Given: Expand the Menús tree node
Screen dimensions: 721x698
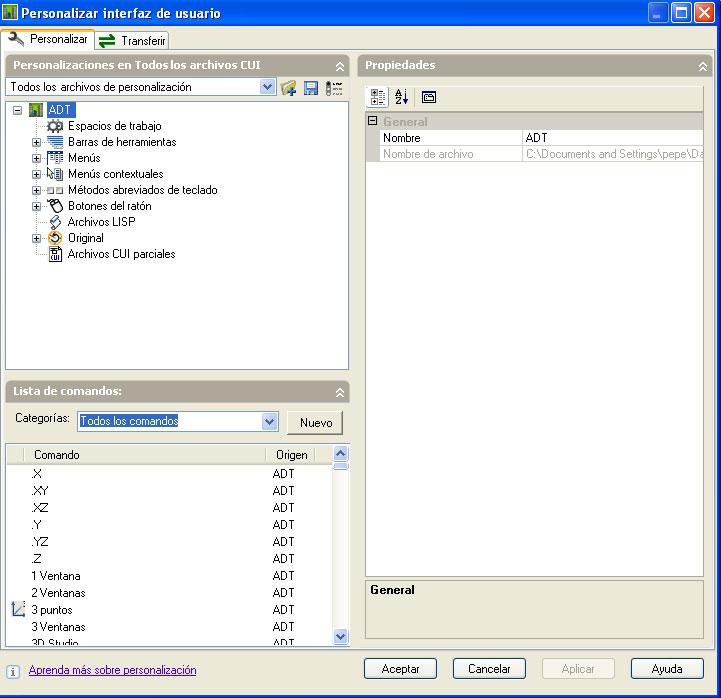Looking at the screenshot, I should click(36, 159).
